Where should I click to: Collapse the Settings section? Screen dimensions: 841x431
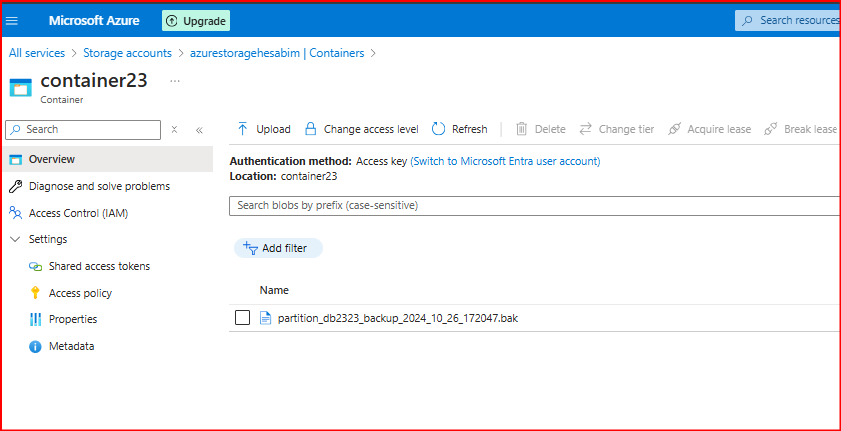coord(15,240)
